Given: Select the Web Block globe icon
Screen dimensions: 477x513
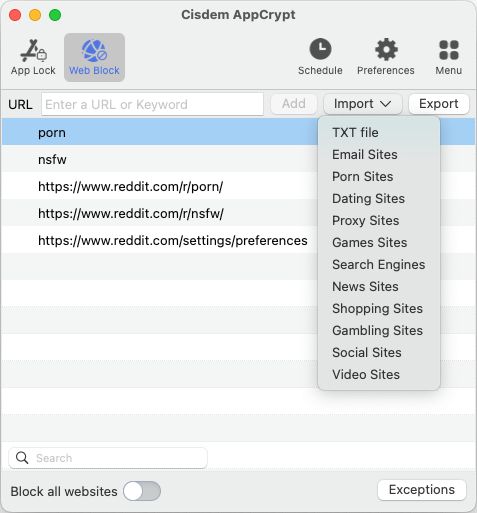Looking at the screenshot, I should pyautogui.click(x=94, y=51).
